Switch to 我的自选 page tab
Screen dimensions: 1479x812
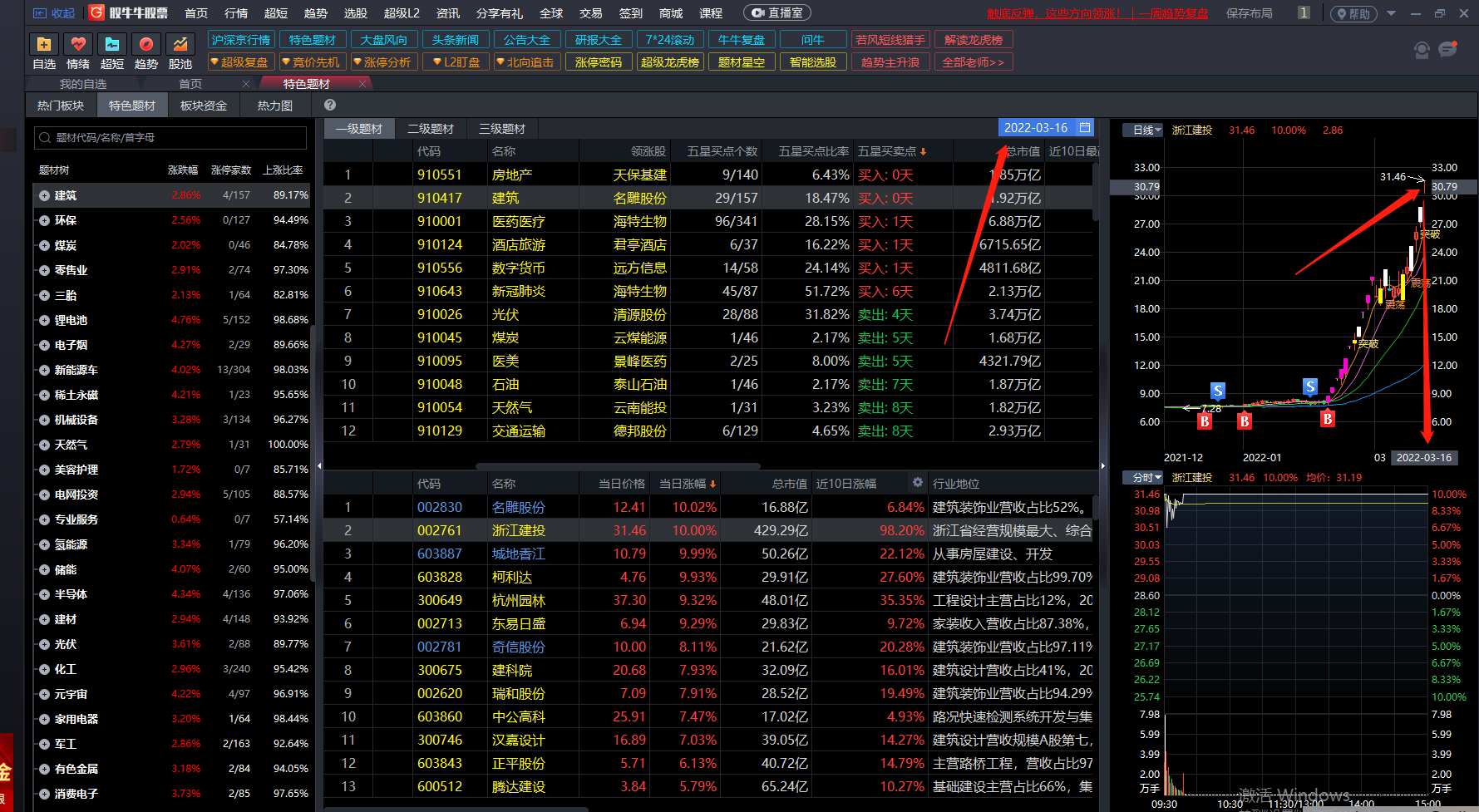coord(83,84)
